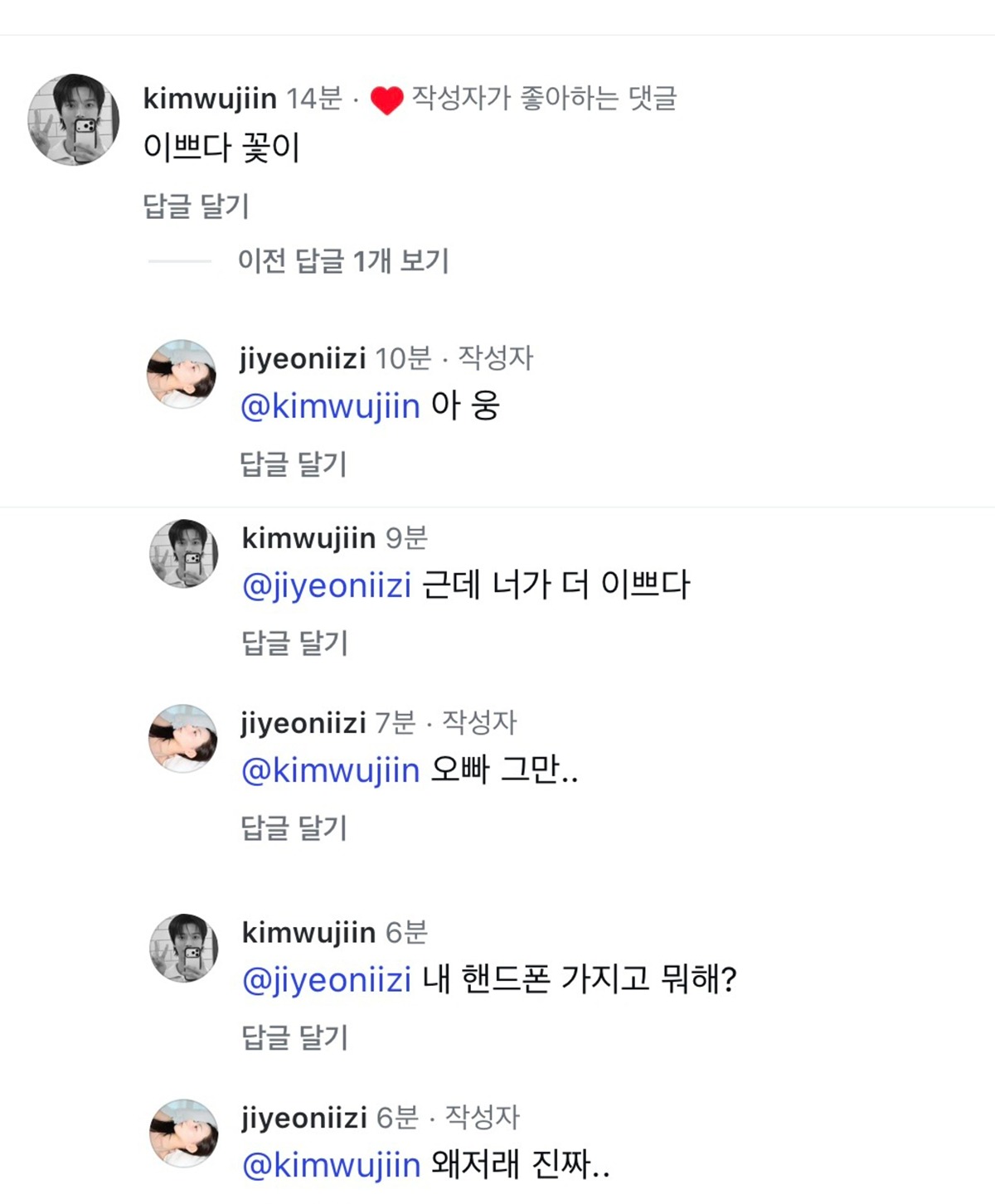The image size is (995, 1204).
Task: Open the kimwujiin username on the 14분 comment
Action: click(x=210, y=99)
